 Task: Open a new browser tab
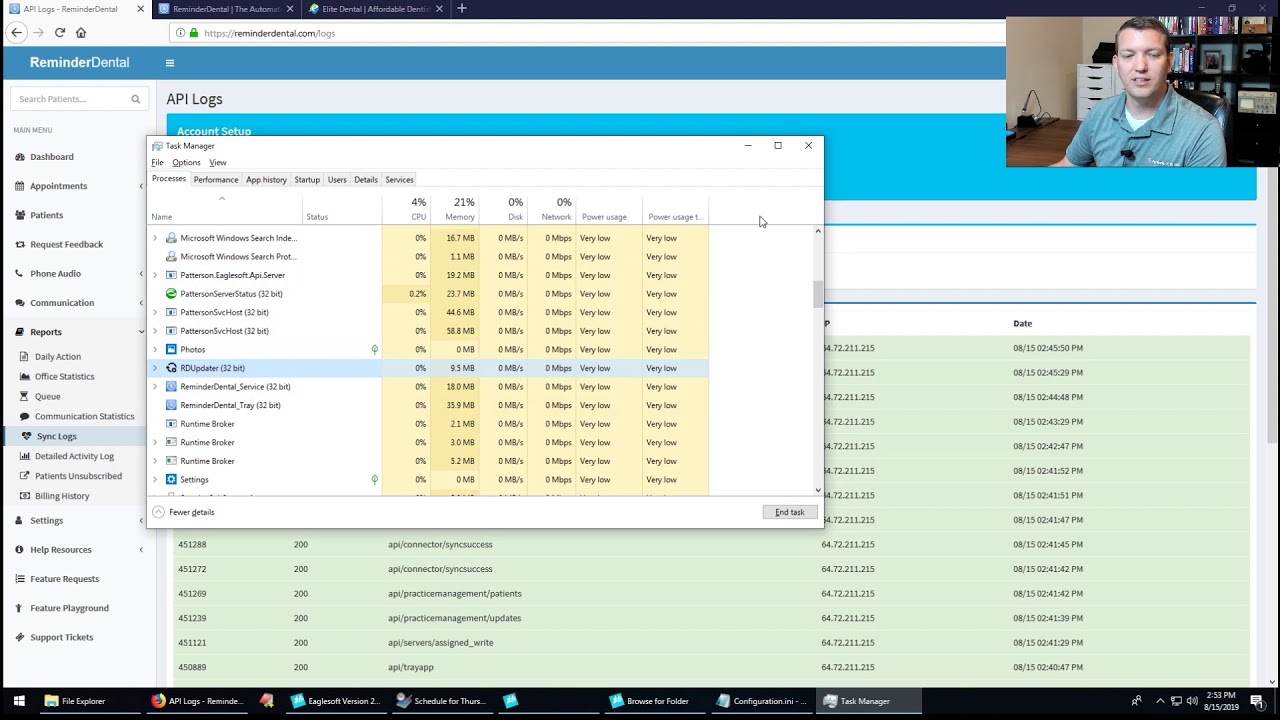click(461, 9)
